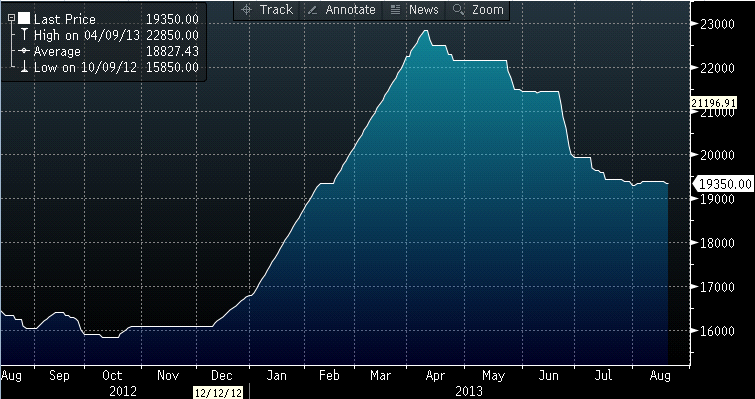Select the Zoom tool label

[x=488, y=10]
